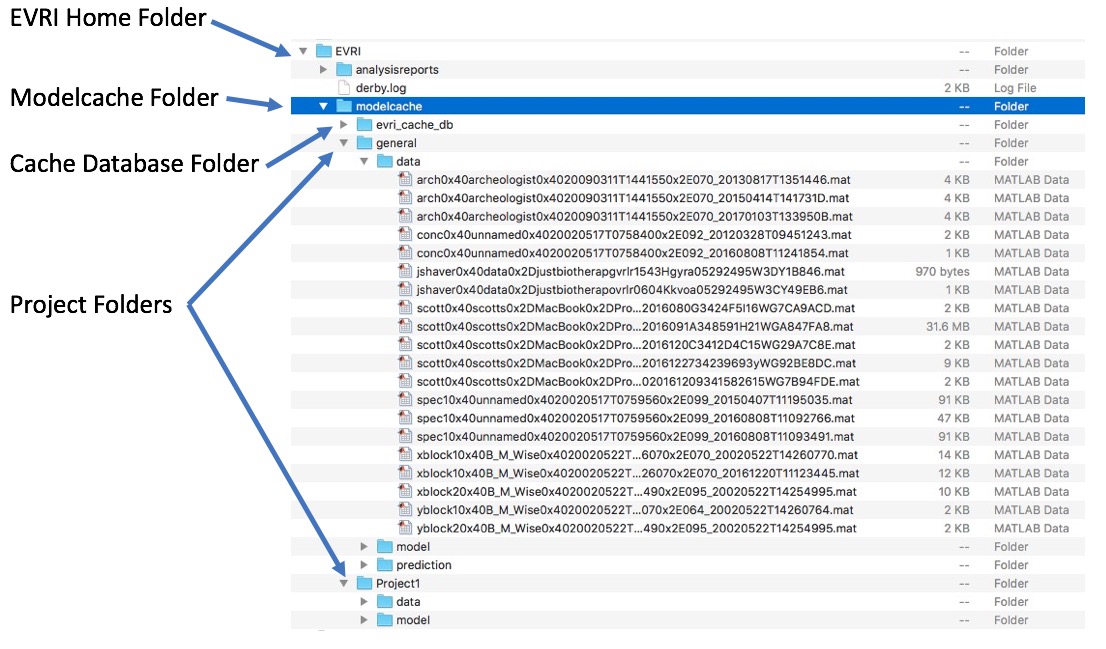Click MATLAB icon of arch...20130817T1351446.mat
The image size is (1106, 649).
pos(405,179)
